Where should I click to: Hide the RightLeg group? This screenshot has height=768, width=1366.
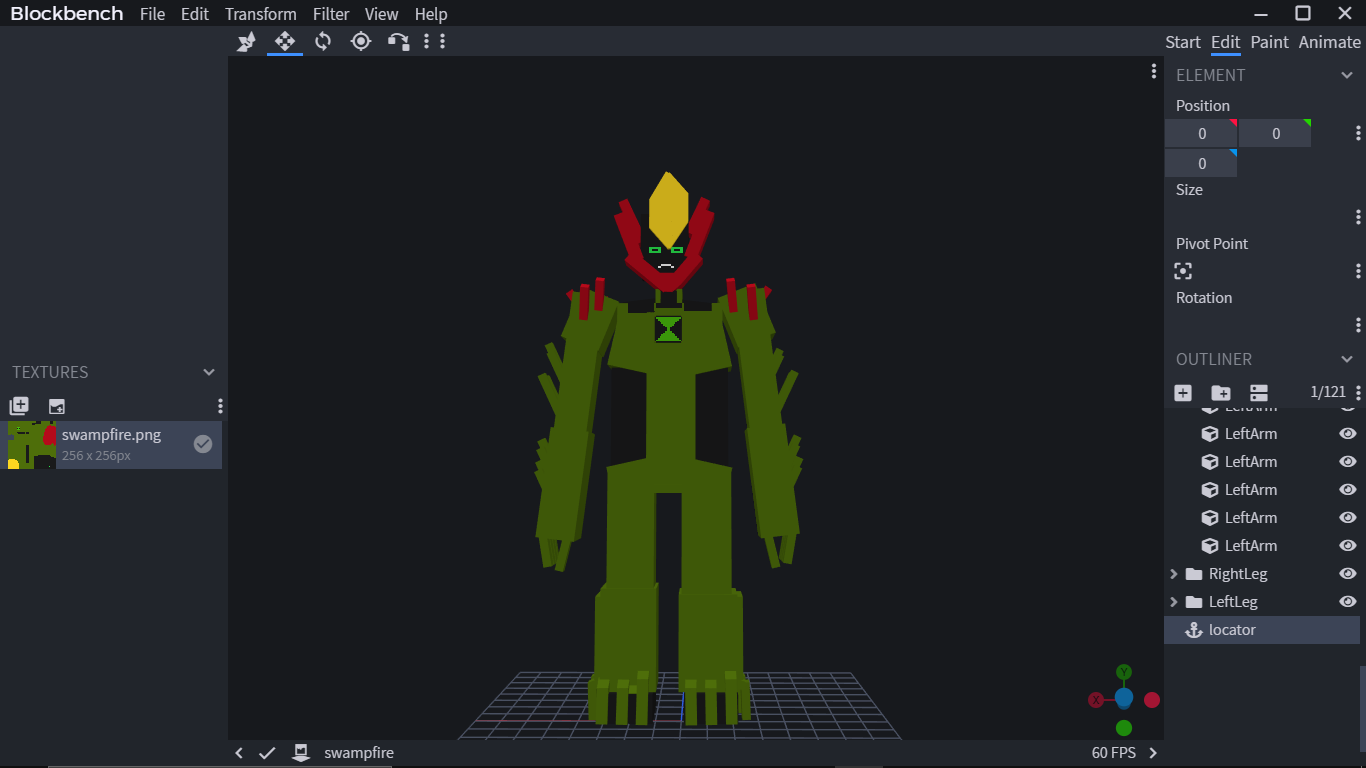(1347, 573)
